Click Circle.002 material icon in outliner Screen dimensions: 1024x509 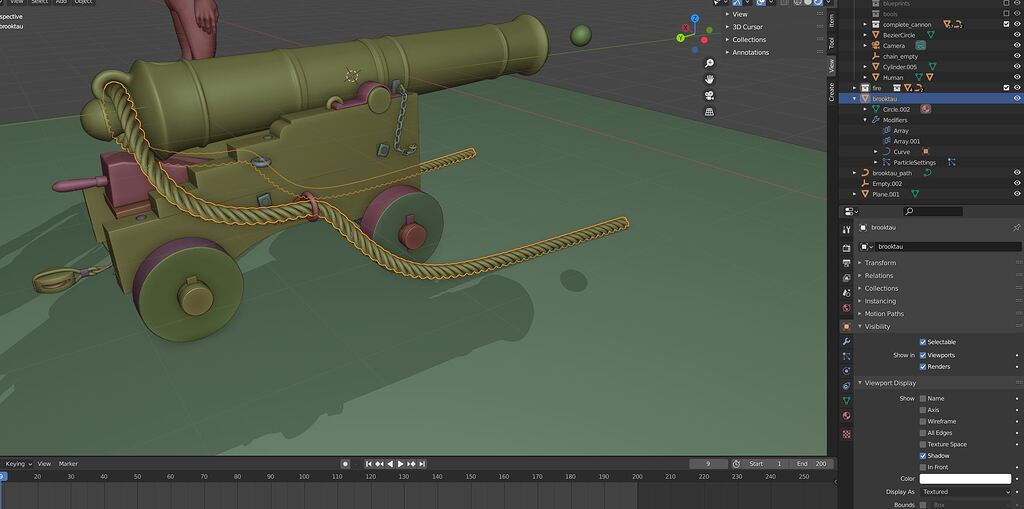(925, 109)
